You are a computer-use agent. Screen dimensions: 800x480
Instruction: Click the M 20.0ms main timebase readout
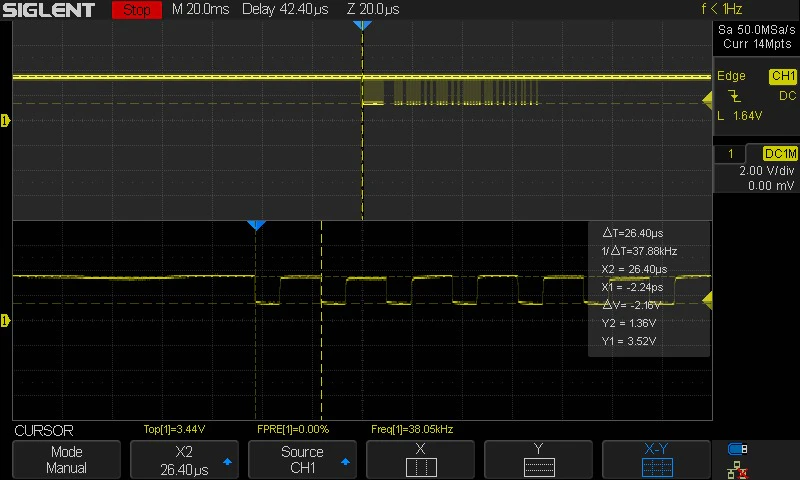click(x=201, y=9)
